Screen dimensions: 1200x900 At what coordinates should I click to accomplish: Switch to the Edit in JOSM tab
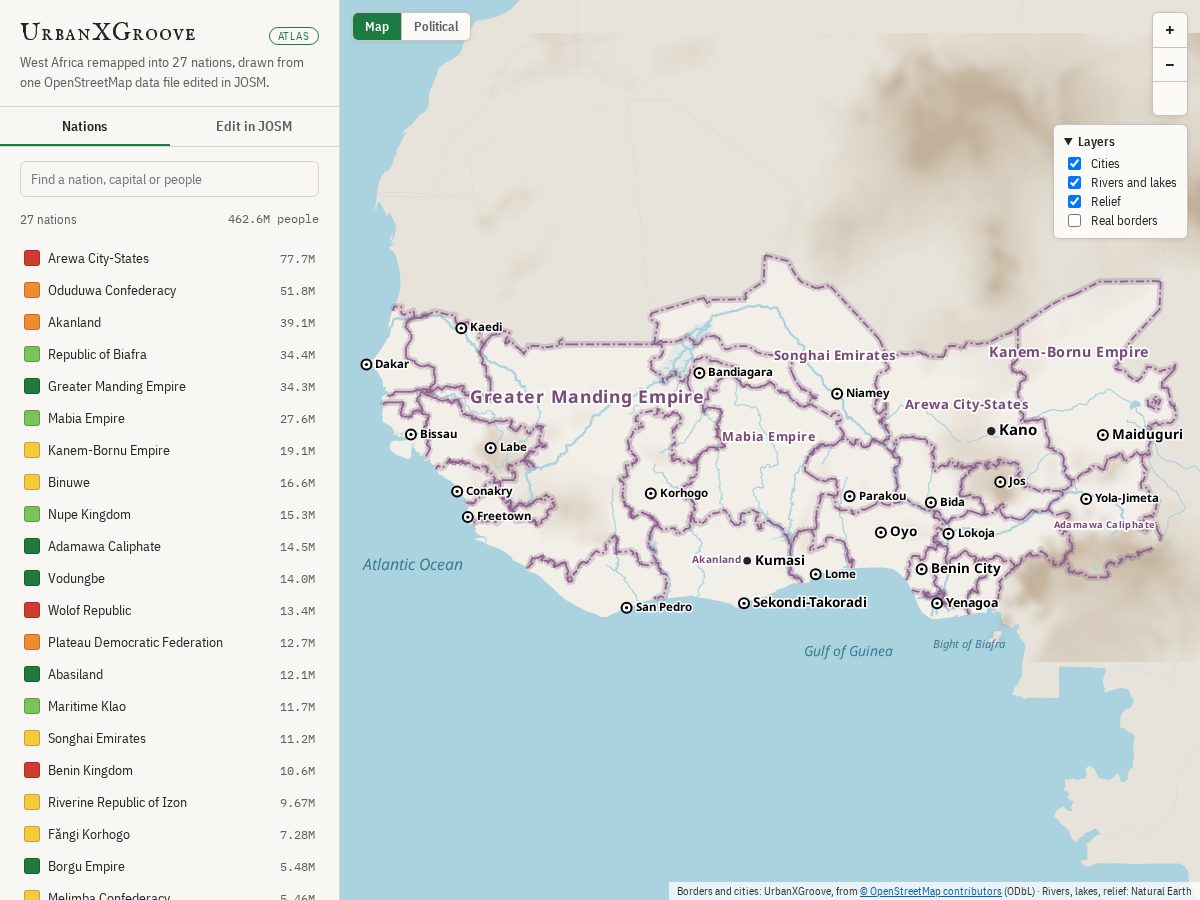[x=254, y=126]
